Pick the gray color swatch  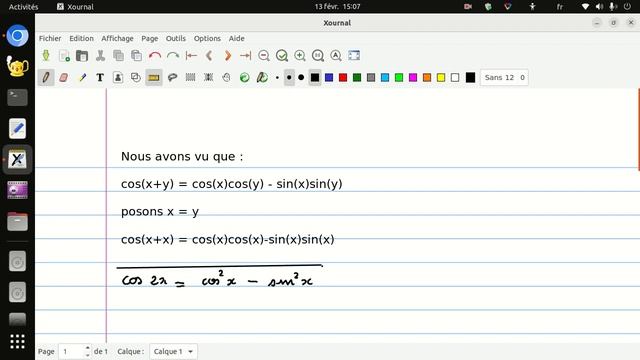pos(371,78)
